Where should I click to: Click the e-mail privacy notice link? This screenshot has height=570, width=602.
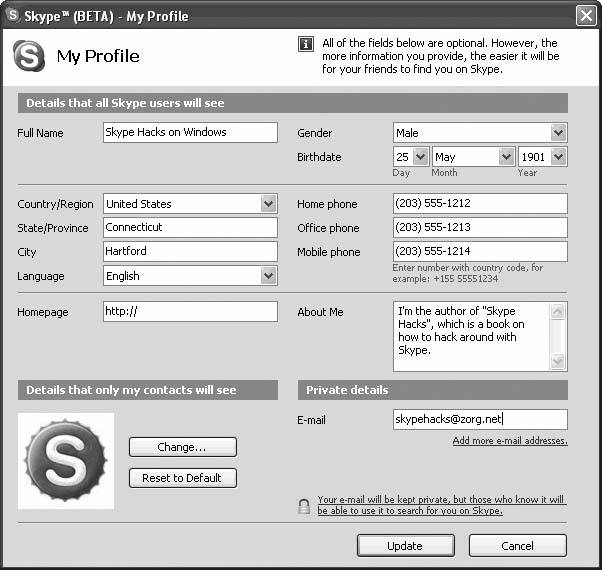click(441, 505)
